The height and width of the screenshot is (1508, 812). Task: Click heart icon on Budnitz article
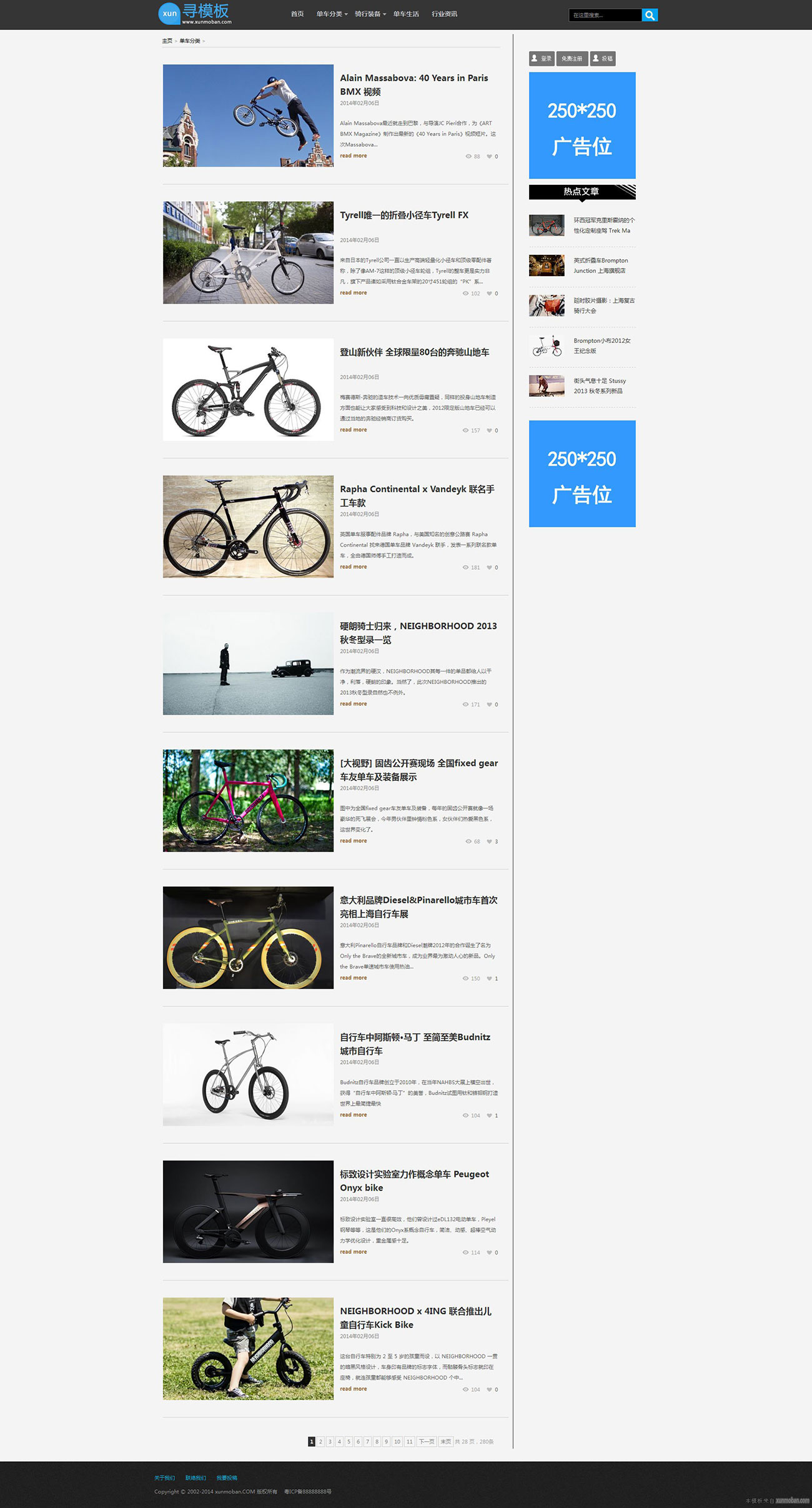(x=489, y=1116)
